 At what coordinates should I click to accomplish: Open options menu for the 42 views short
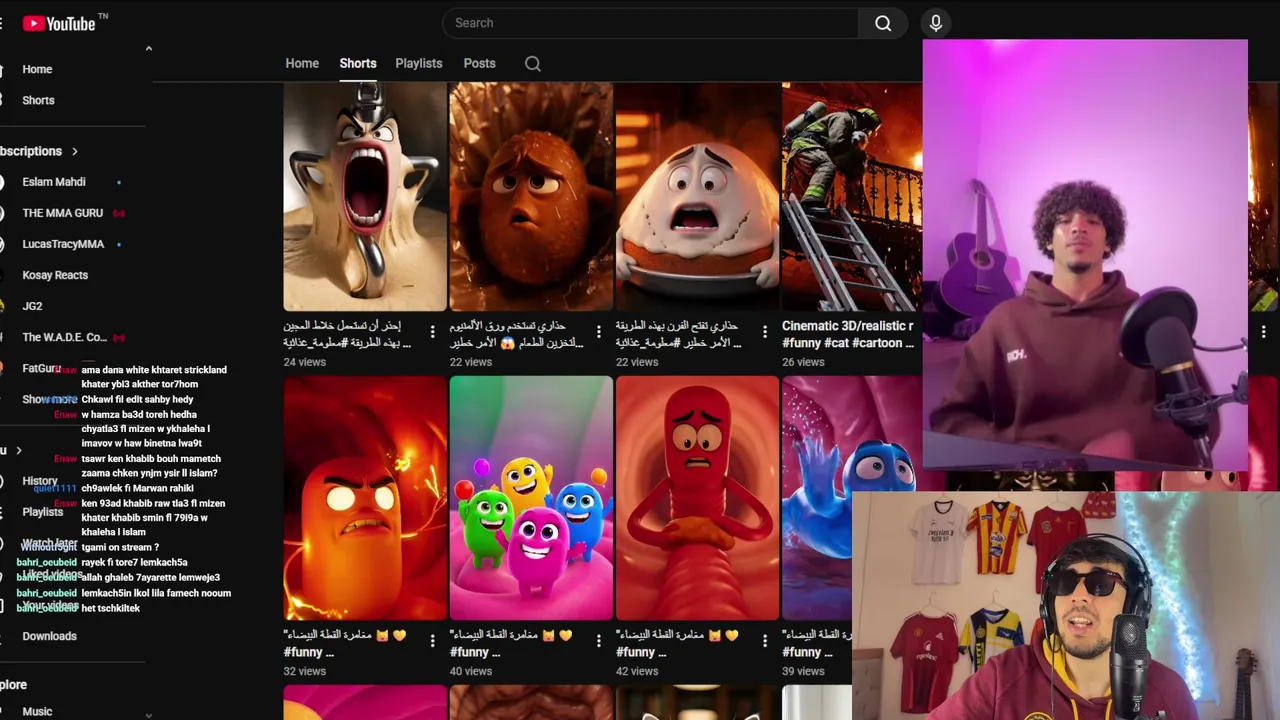(x=765, y=641)
